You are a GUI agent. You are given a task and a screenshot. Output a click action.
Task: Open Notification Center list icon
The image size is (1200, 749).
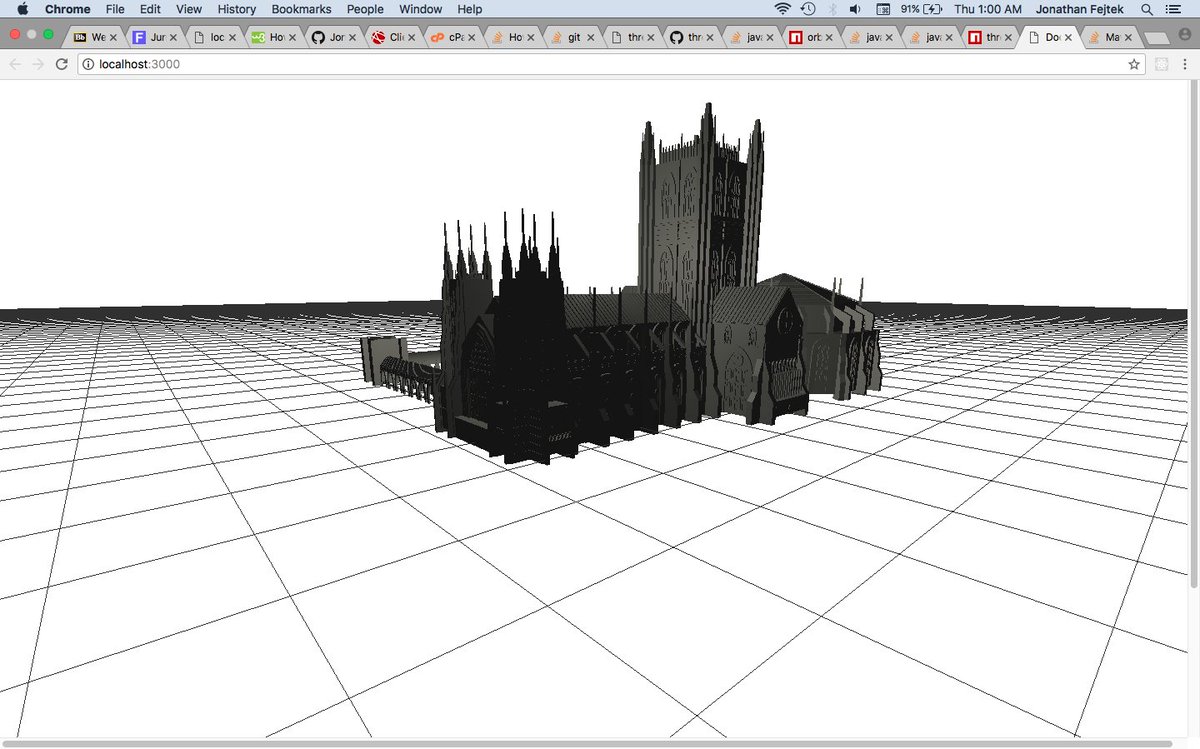point(1173,9)
